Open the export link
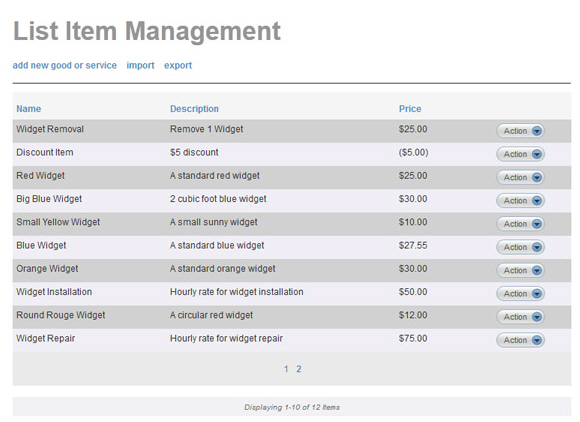 [178, 65]
